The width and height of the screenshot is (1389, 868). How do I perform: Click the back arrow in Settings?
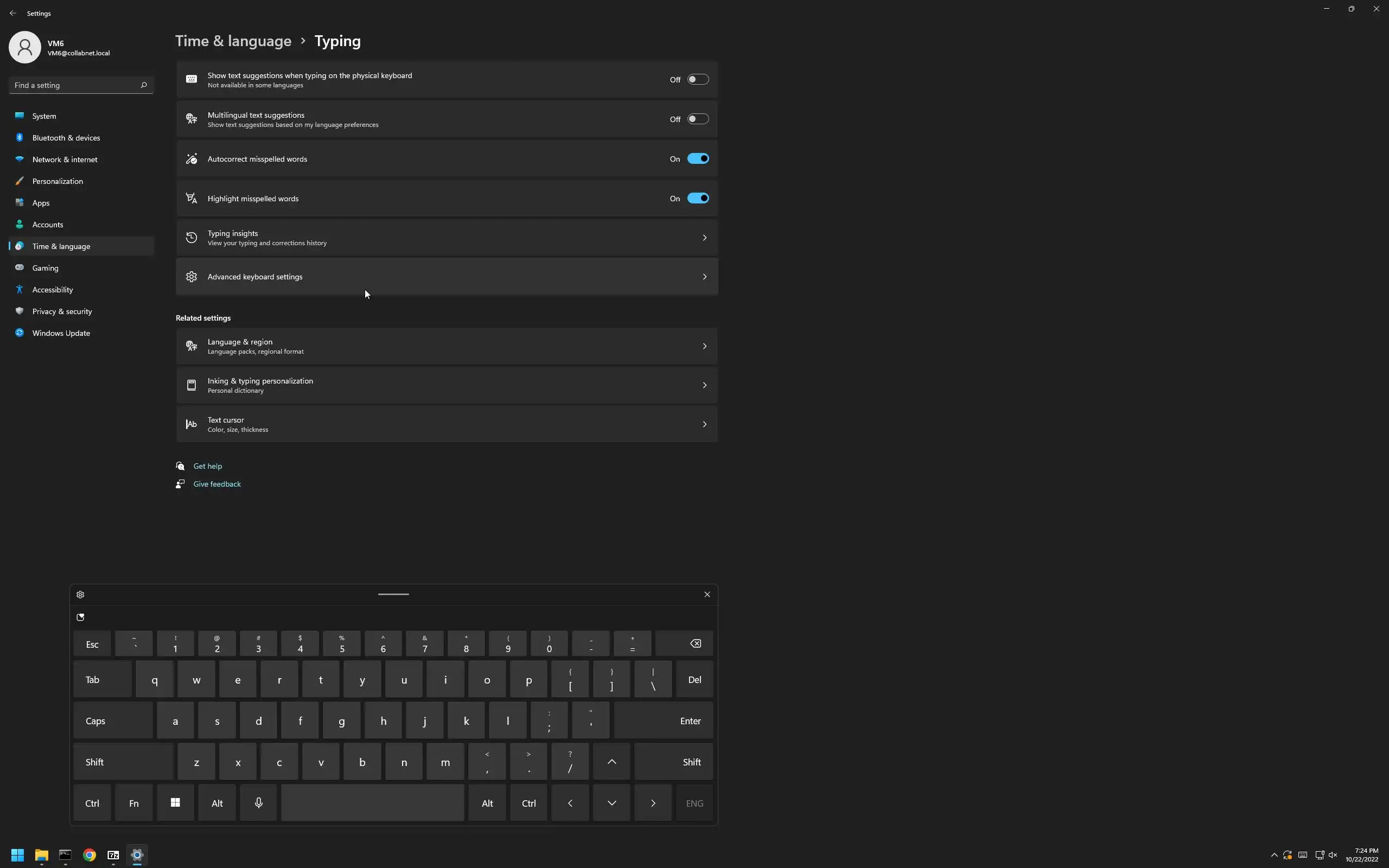click(x=12, y=13)
